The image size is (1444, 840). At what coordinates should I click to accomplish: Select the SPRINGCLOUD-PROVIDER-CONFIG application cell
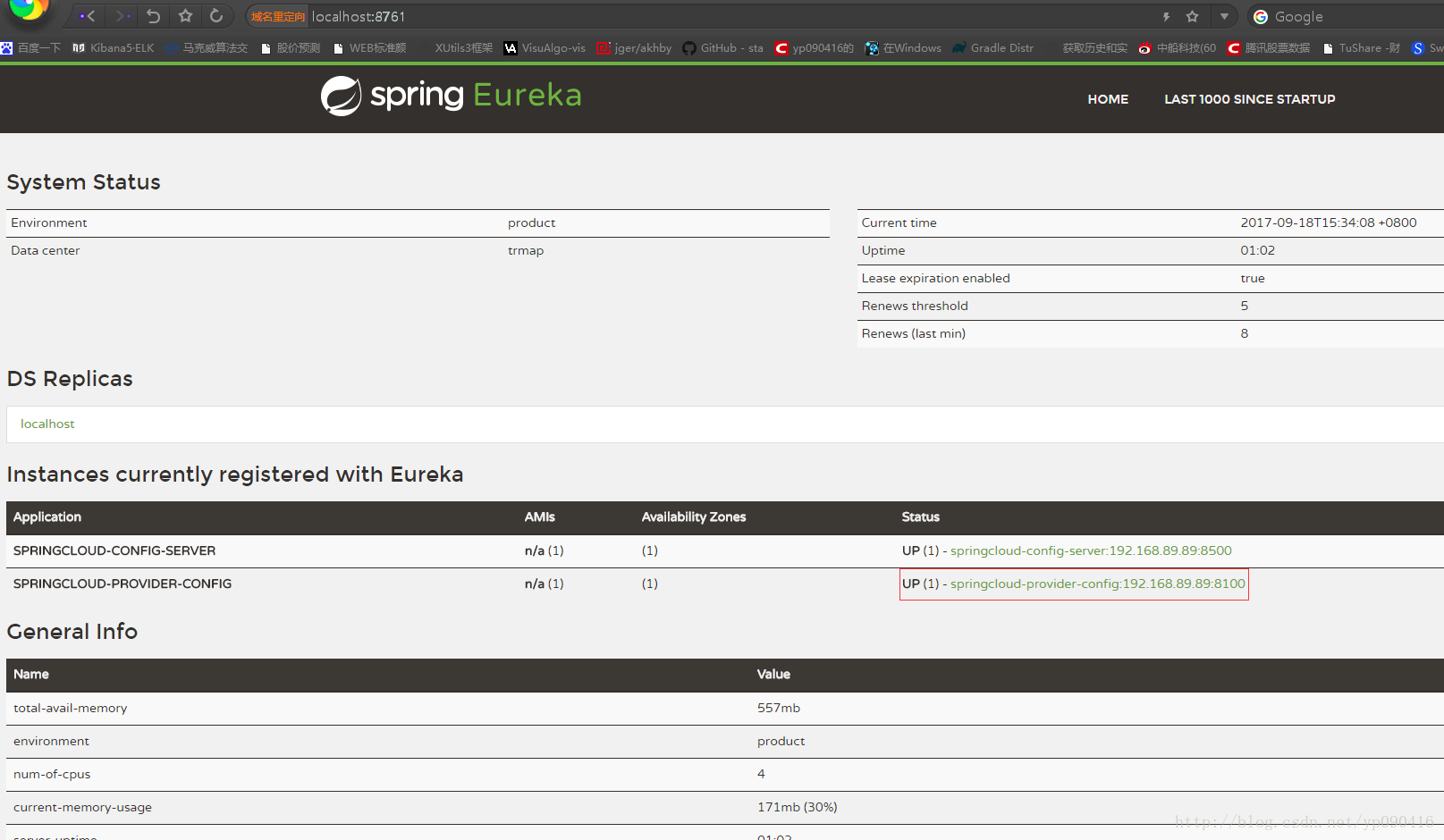coord(122,584)
